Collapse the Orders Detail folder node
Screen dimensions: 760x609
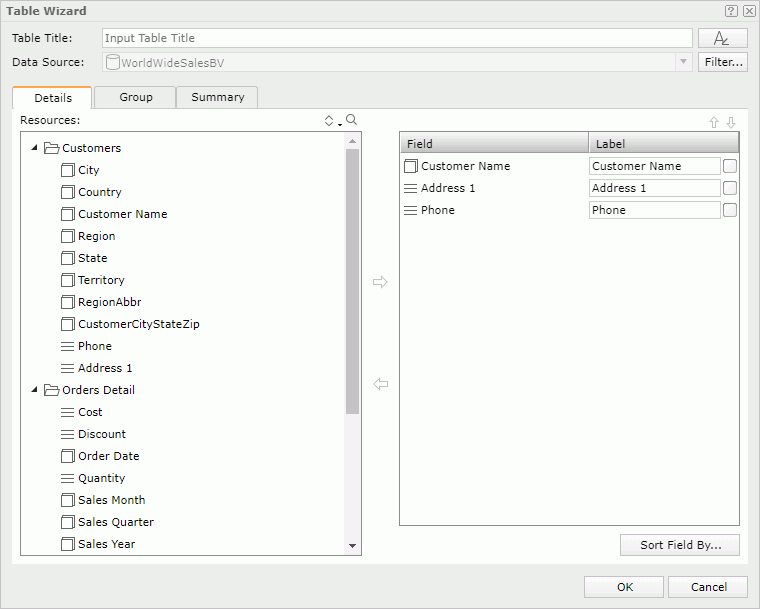pos(35,390)
